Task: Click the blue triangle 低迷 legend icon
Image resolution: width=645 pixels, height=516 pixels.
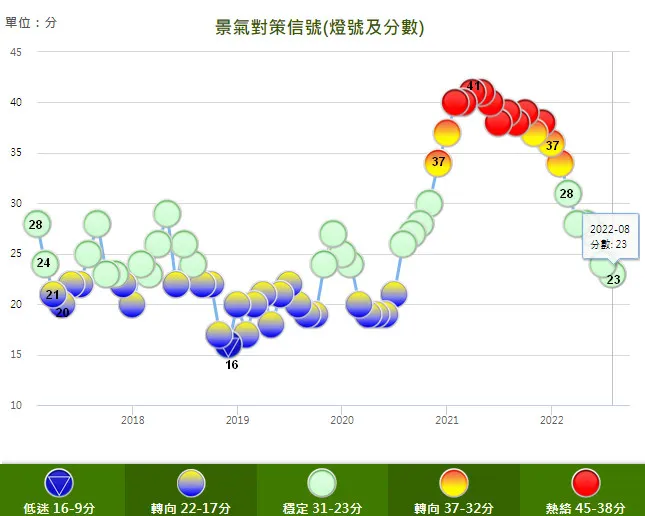Action: [x=59, y=483]
